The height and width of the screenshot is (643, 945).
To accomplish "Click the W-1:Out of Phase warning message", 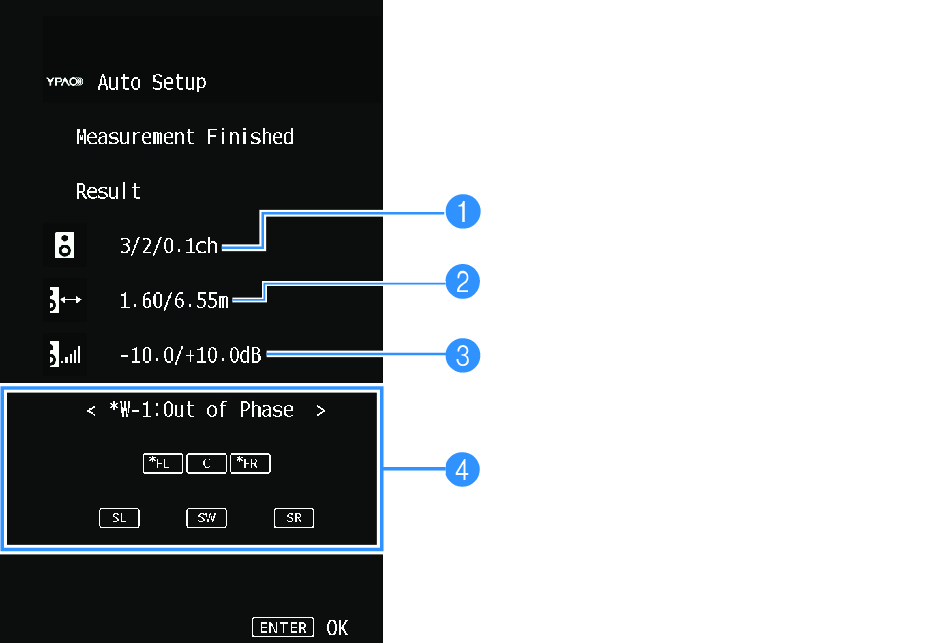I will coord(201,410).
